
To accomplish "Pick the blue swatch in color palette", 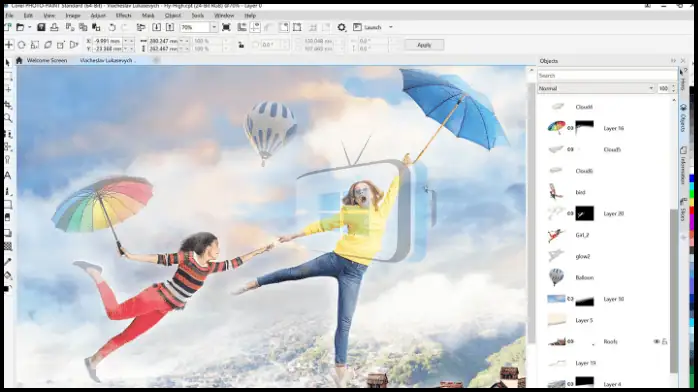I will 692,178.
